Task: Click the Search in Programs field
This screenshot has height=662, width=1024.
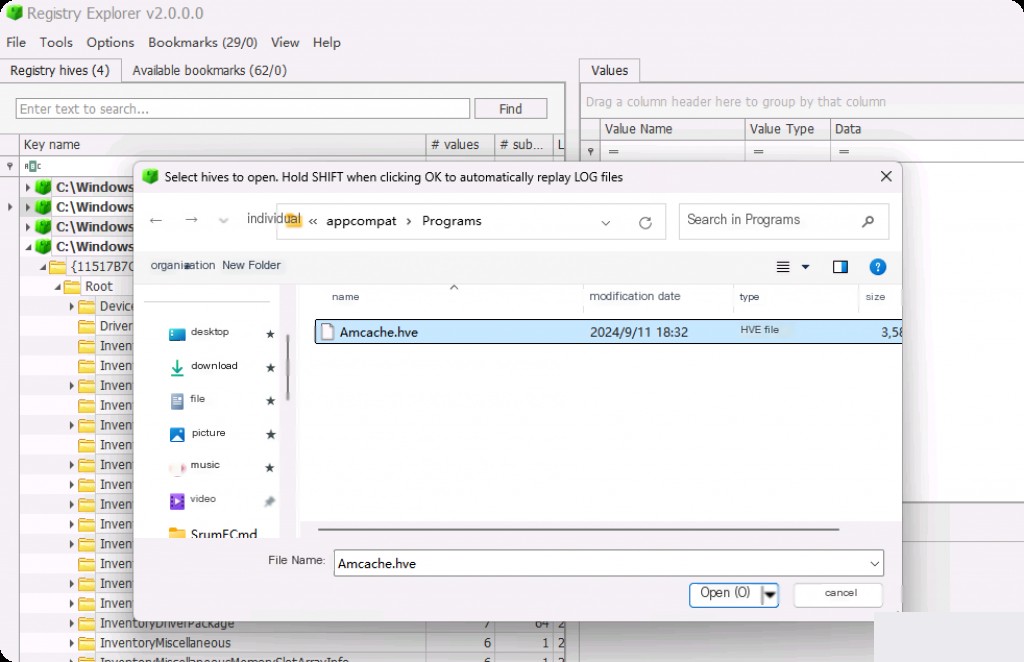Action: (x=783, y=221)
